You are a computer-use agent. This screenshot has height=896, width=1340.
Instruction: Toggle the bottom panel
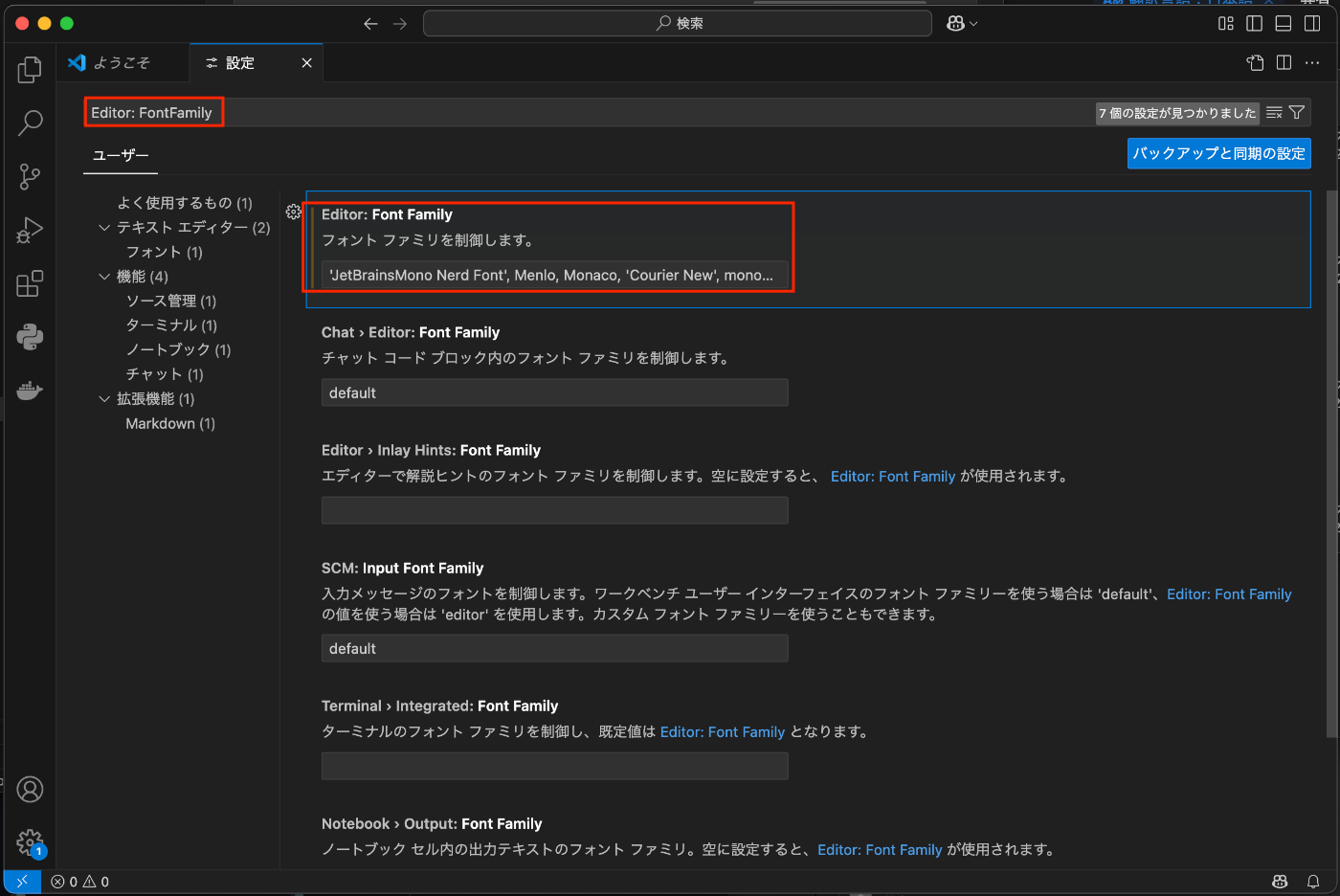1284,23
